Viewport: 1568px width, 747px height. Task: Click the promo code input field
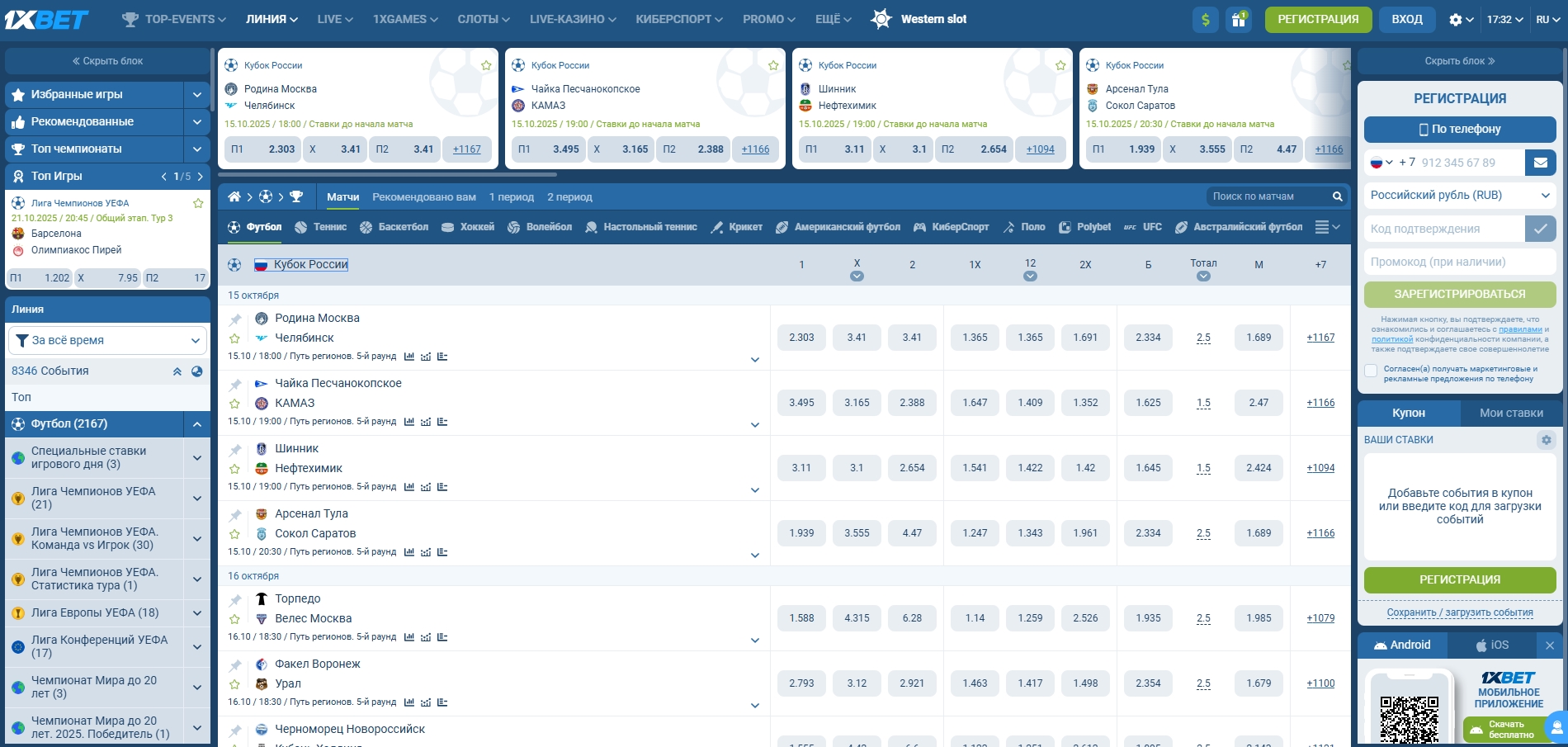pyautogui.click(x=1459, y=262)
